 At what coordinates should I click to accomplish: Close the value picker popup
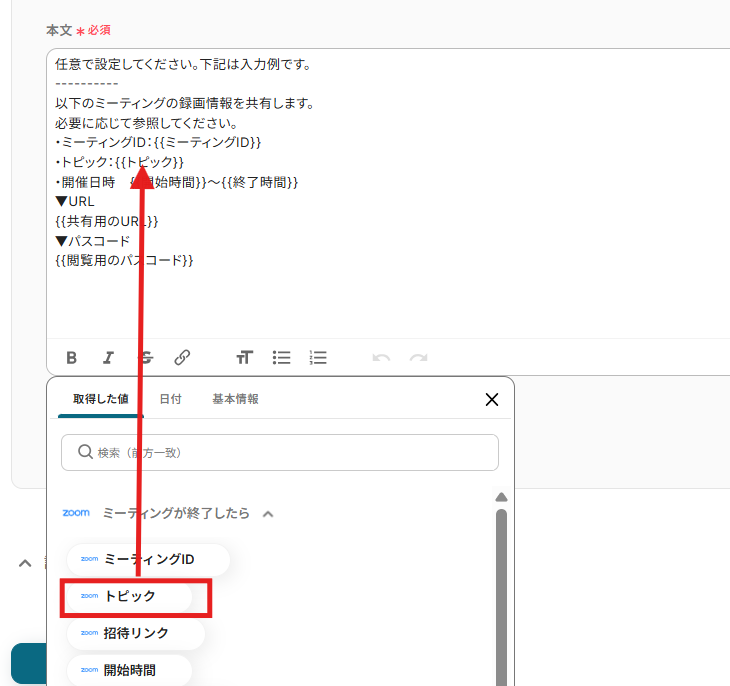point(491,399)
